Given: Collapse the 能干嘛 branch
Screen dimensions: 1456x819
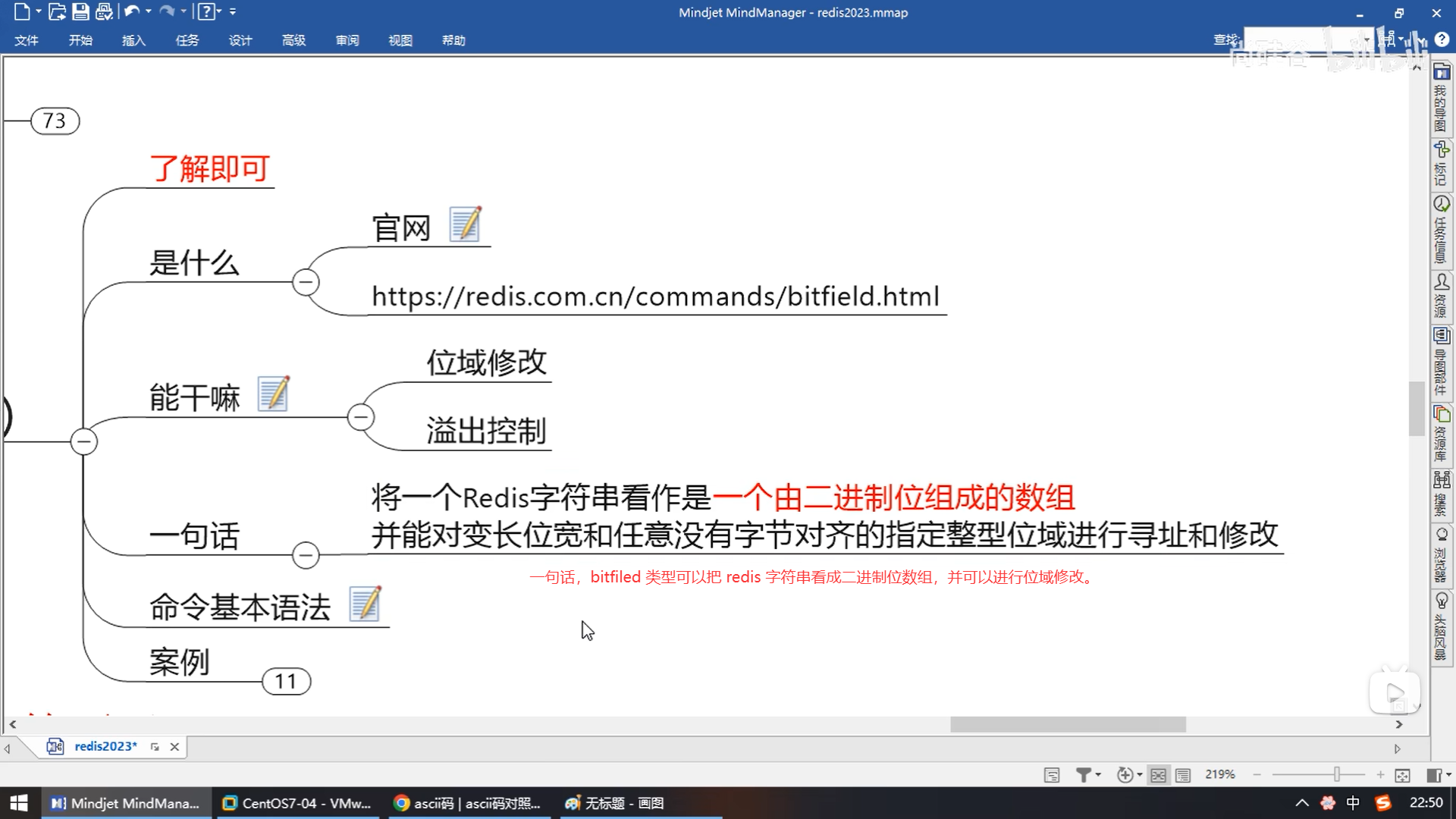Looking at the screenshot, I should 361,417.
